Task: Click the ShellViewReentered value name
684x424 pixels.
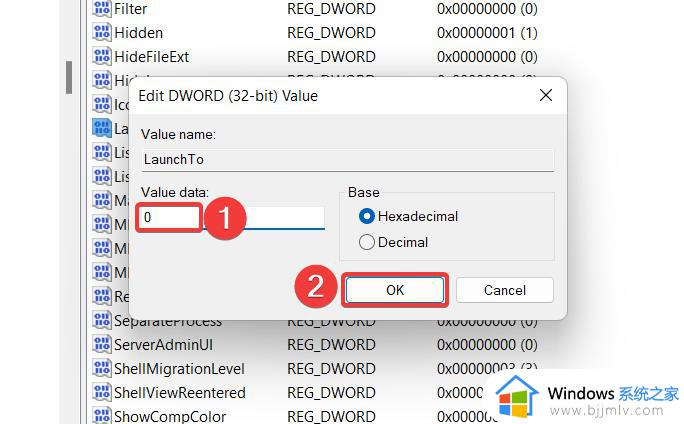Action: 180,393
